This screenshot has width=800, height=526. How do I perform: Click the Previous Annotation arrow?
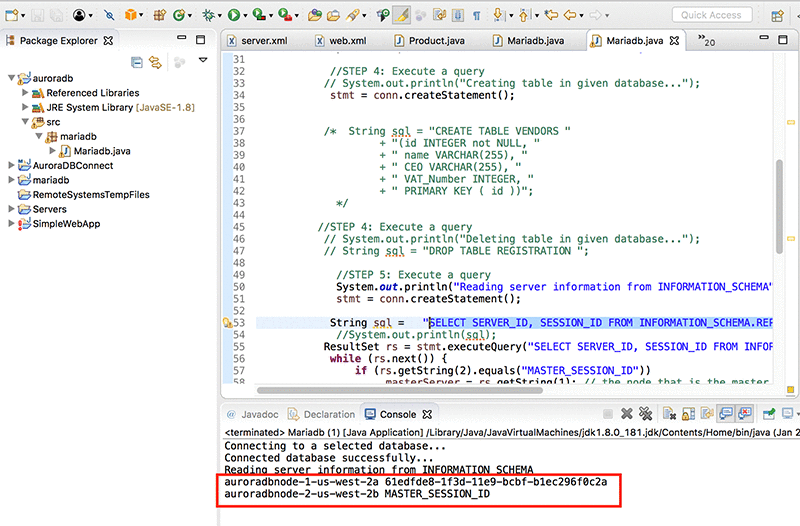524,15
